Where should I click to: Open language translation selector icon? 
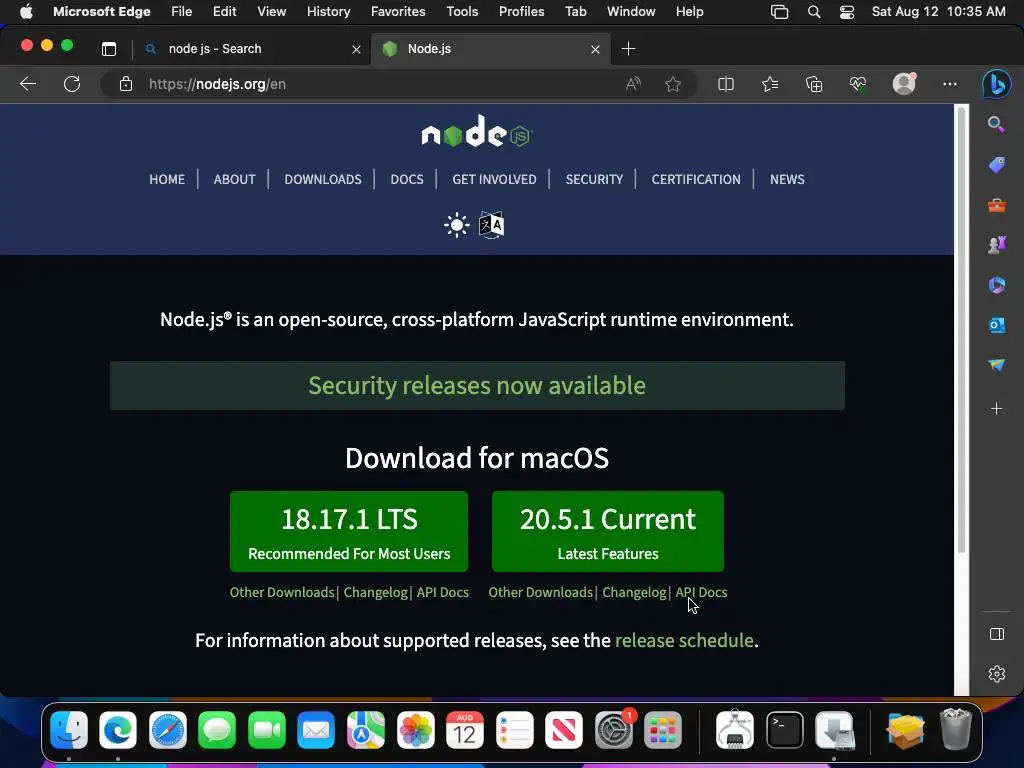point(491,225)
